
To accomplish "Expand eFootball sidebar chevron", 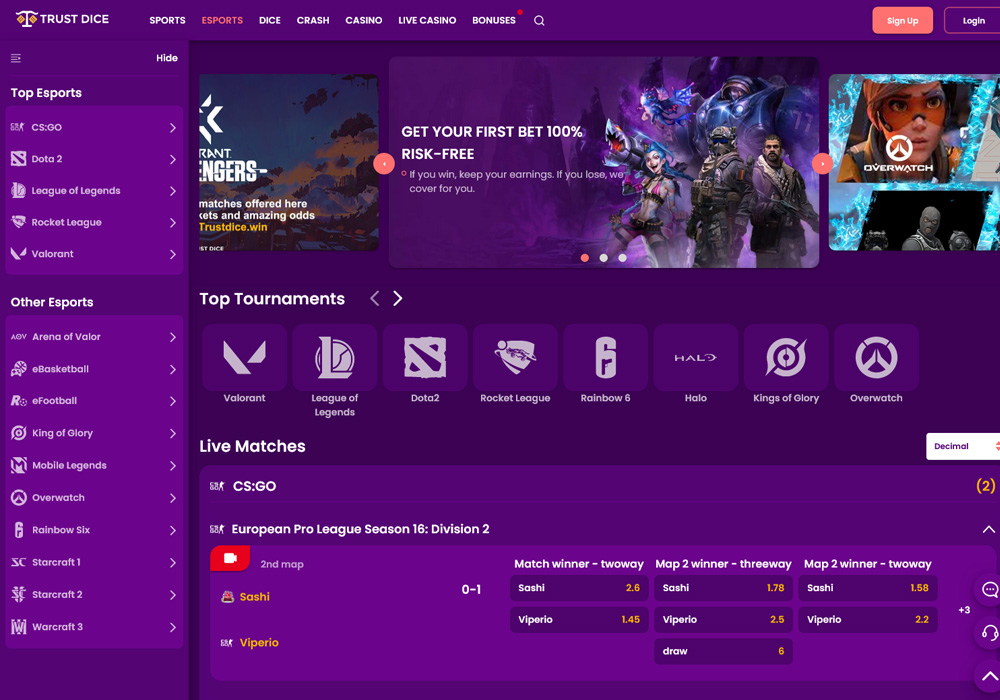I will [173, 401].
